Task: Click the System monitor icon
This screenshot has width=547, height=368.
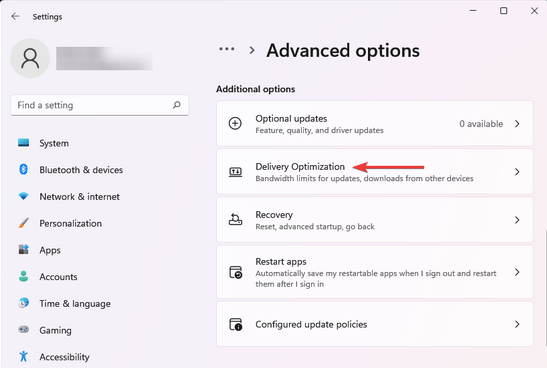Action: coord(23,143)
